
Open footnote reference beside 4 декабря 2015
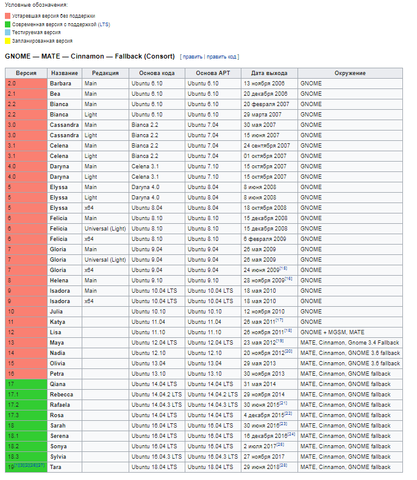coord(288,413)
